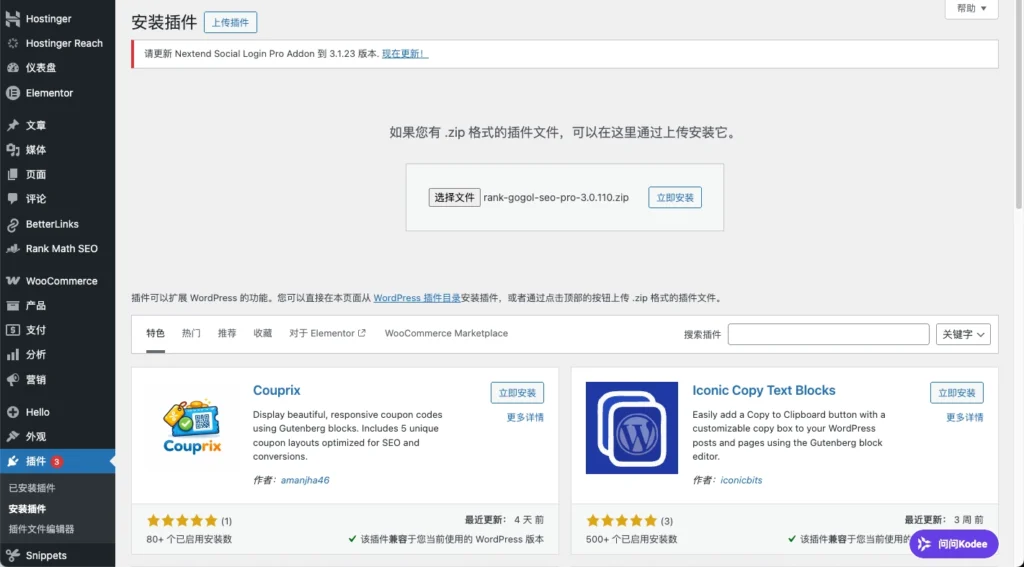Click the Couprix plugin logo

(192, 427)
